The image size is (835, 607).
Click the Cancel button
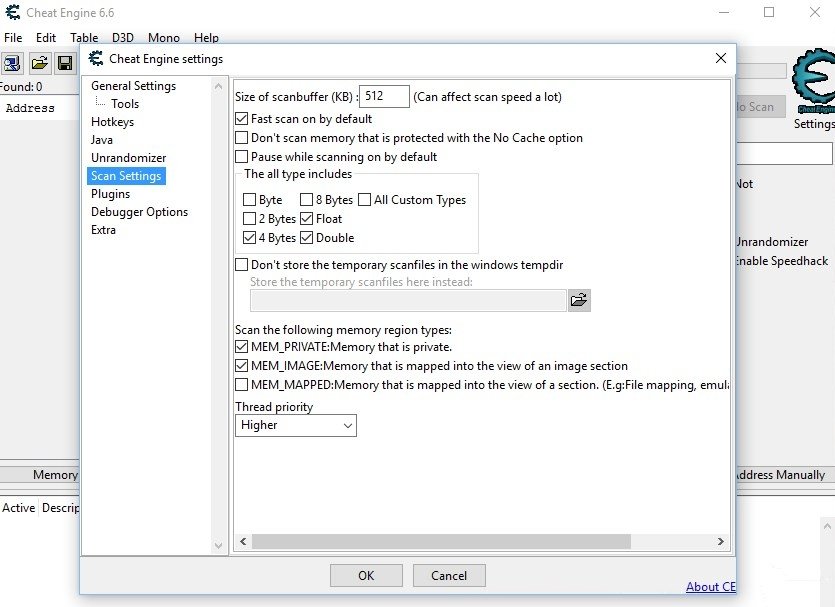(449, 576)
